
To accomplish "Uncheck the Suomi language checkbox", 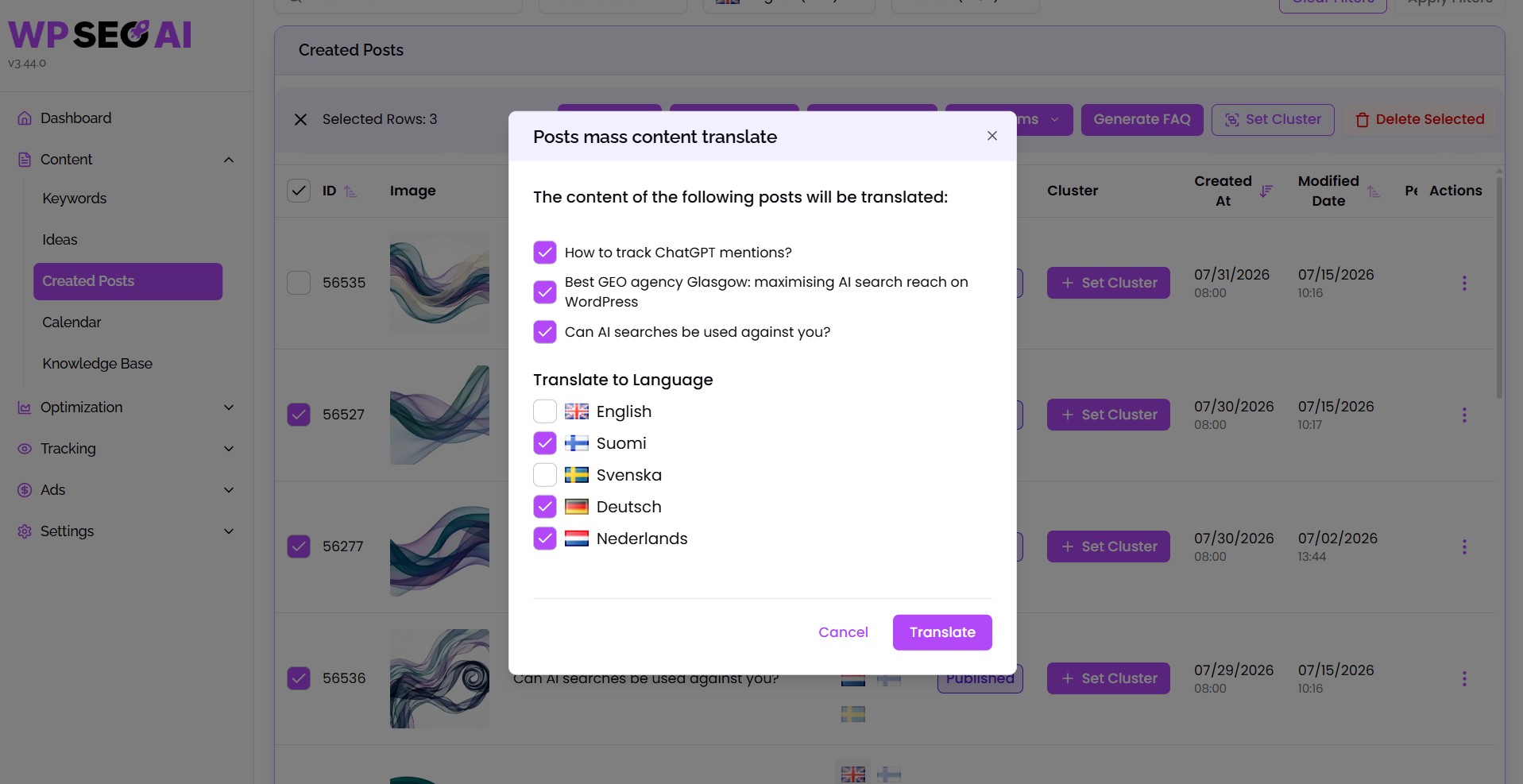I will click(545, 443).
